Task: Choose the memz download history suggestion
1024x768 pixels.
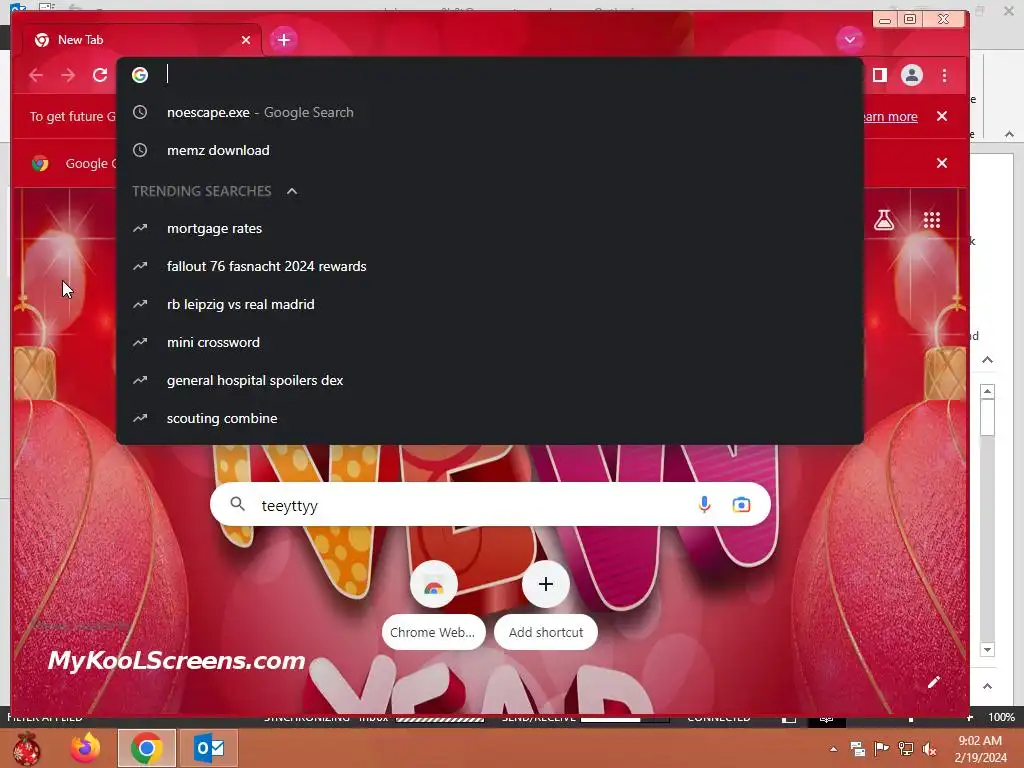Action: 490,150
